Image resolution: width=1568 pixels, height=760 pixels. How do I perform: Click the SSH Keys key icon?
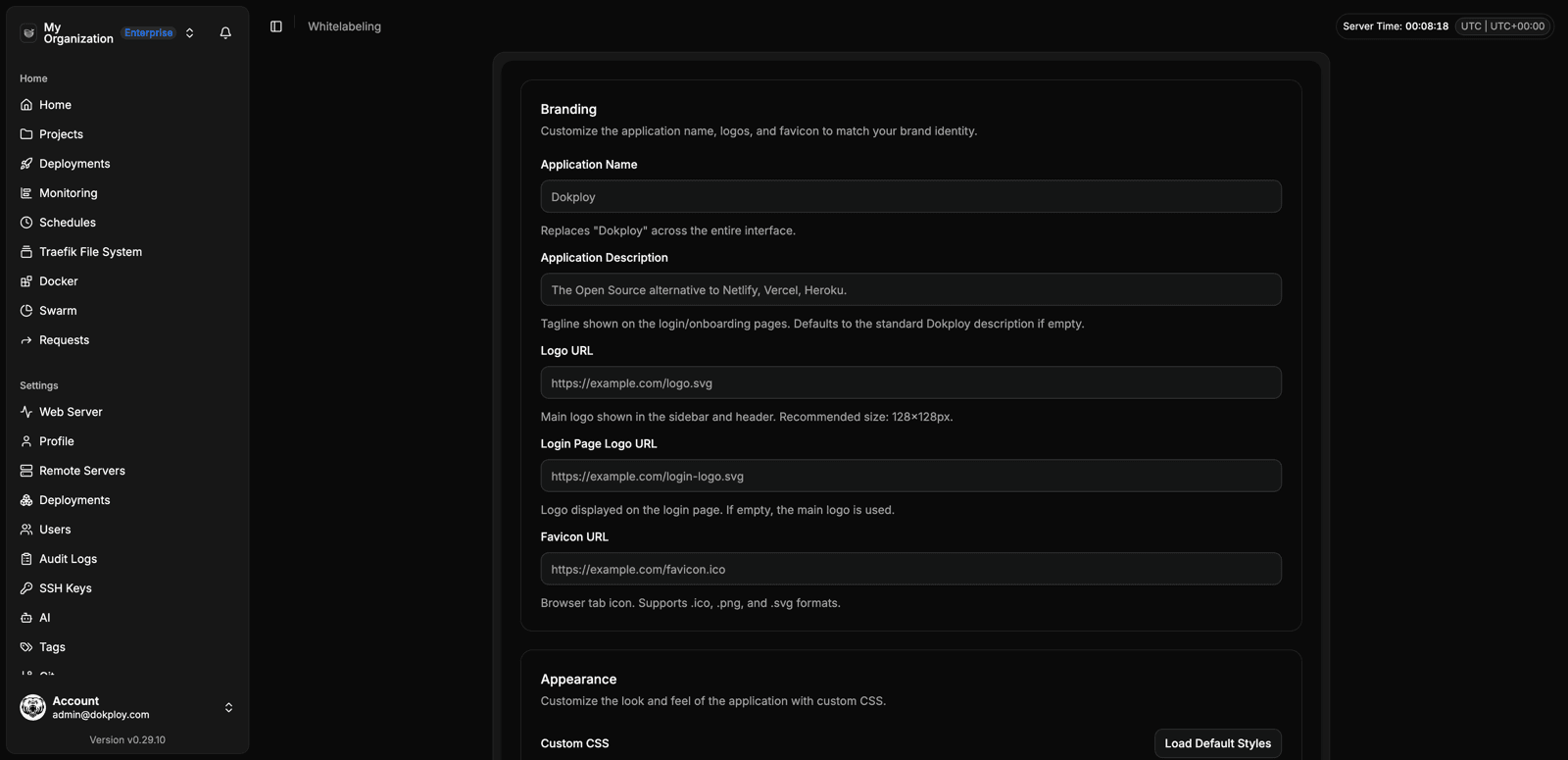(x=26, y=588)
